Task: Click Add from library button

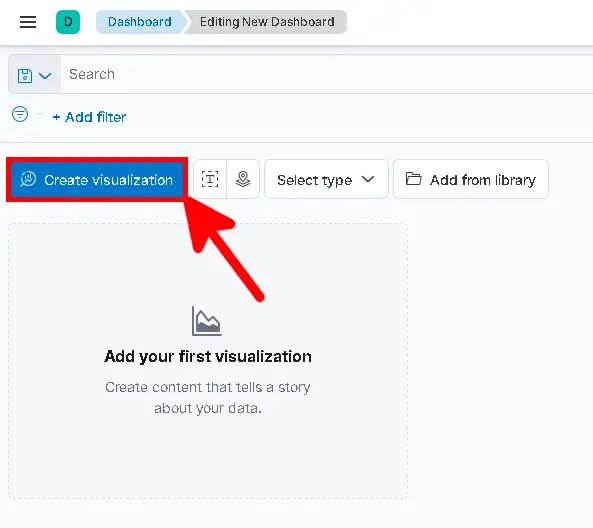Action: pos(471,179)
